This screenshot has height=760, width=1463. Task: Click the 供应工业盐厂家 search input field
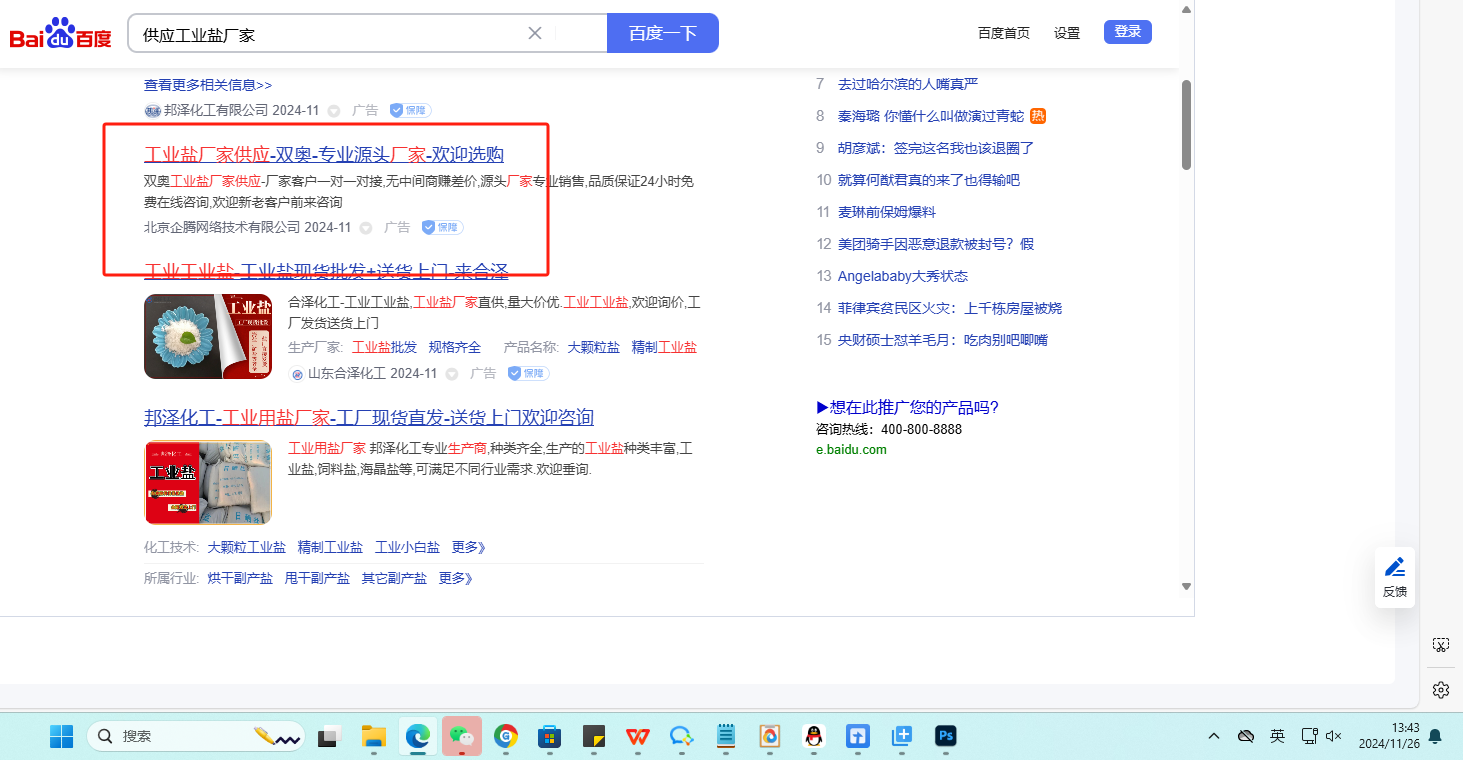[x=330, y=34]
